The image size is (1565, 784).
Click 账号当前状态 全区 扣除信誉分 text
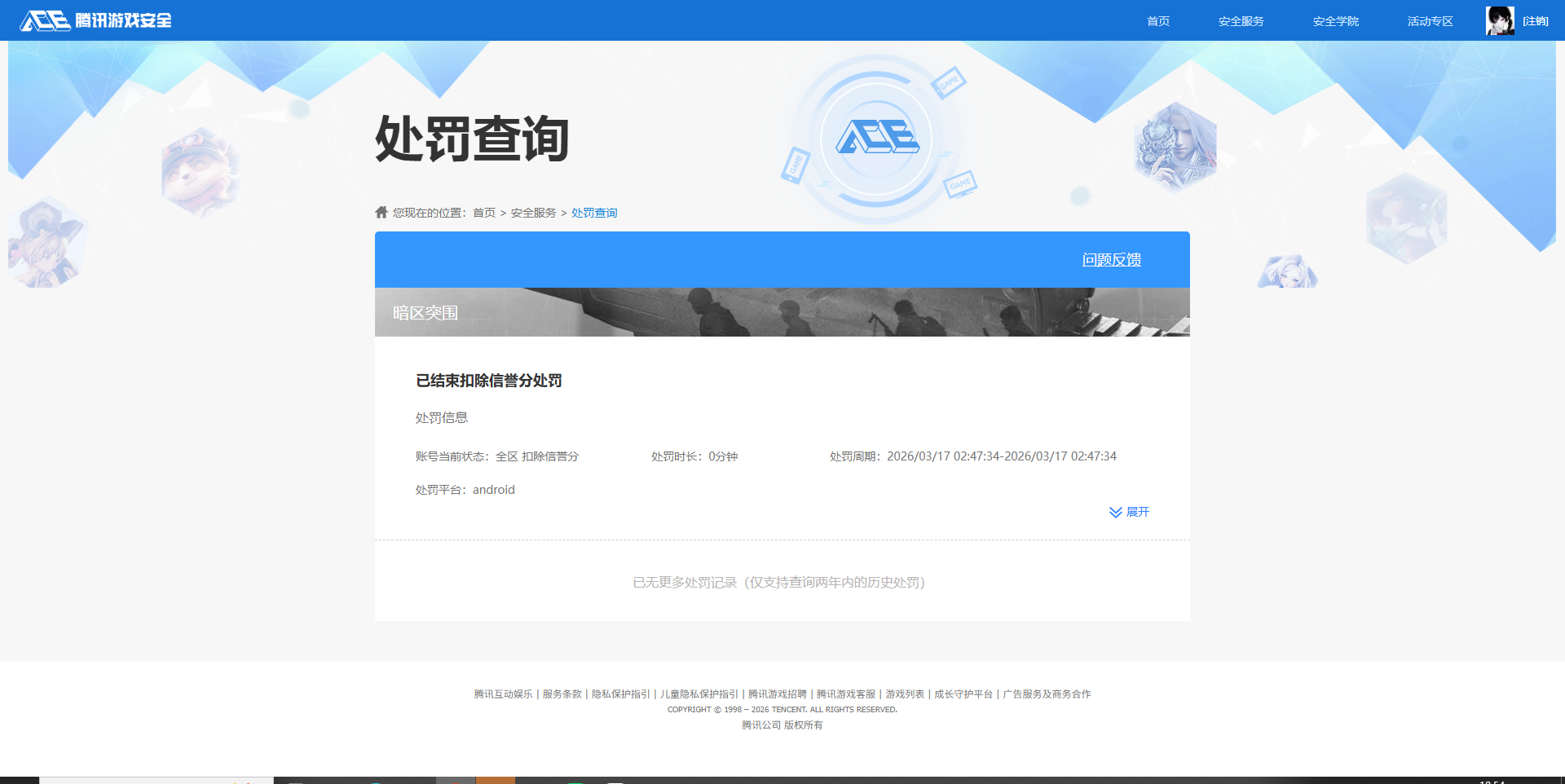click(x=497, y=456)
